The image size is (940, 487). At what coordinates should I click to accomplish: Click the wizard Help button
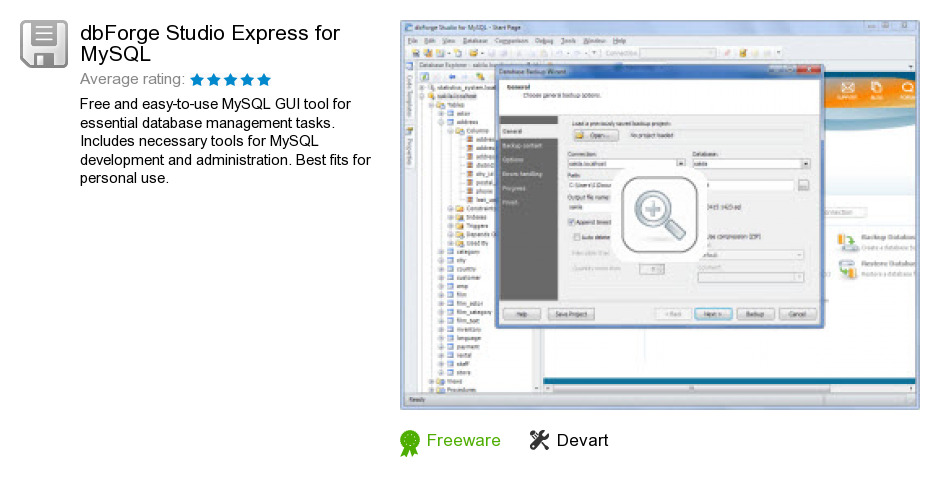point(522,314)
